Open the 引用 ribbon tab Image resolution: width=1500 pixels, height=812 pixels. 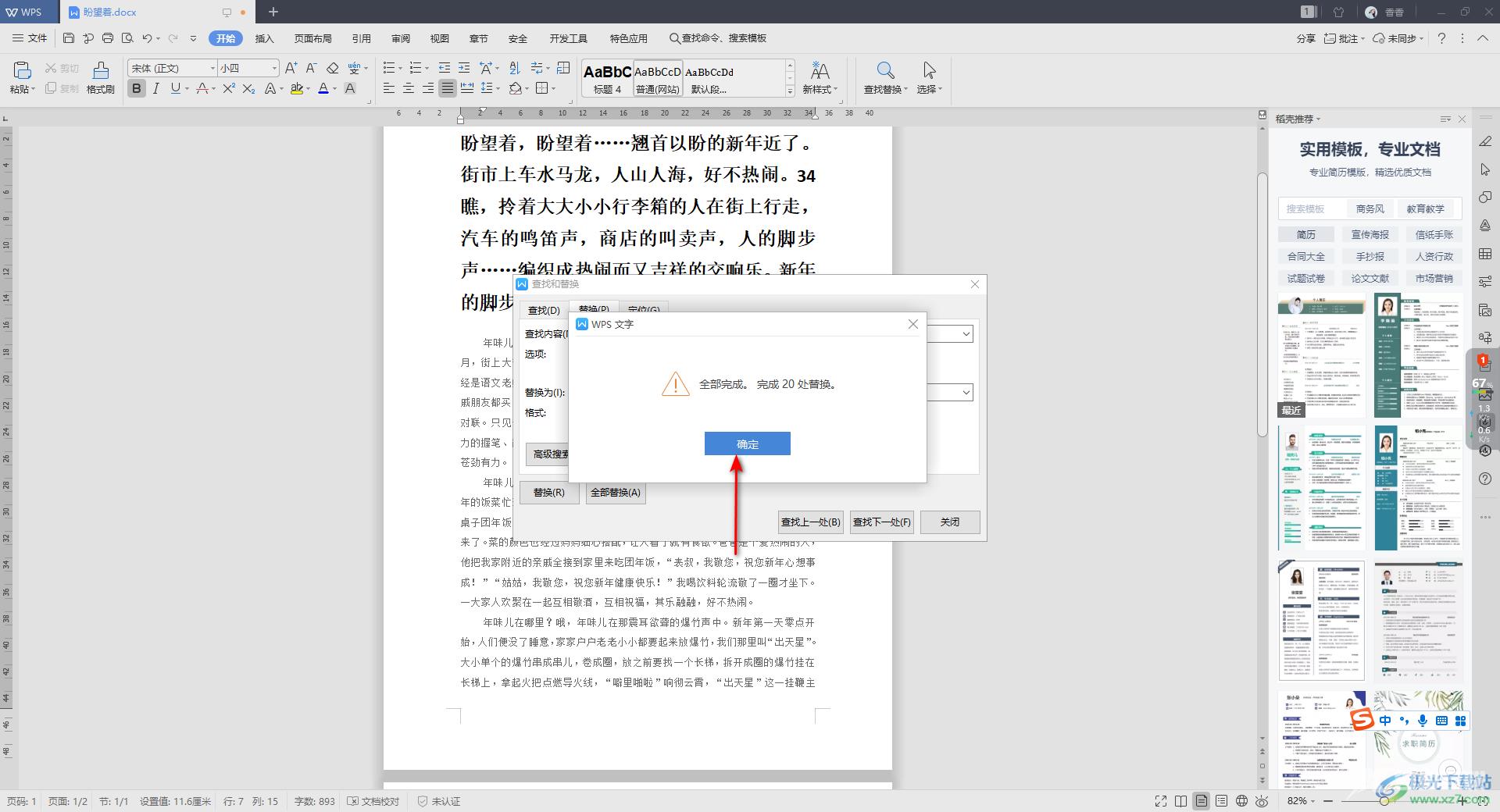(x=362, y=38)
